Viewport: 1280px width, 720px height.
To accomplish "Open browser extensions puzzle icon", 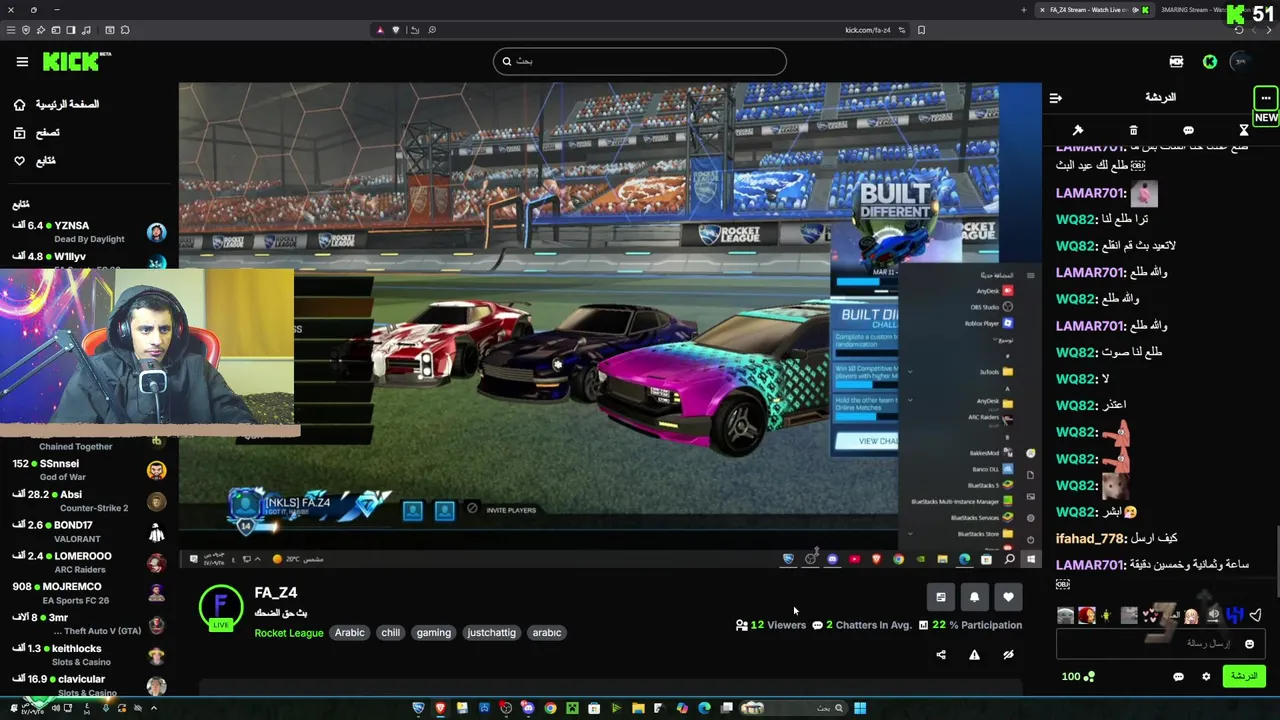I will 124,30.
